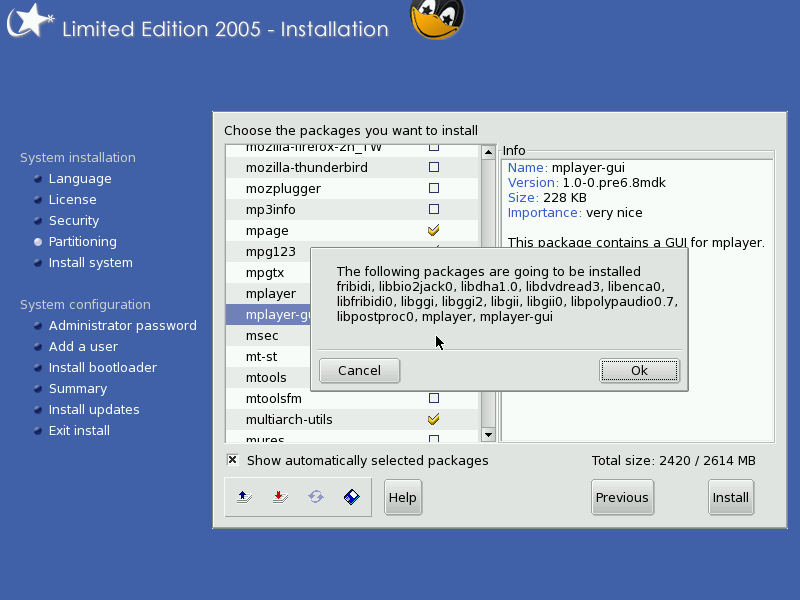Click the load selection icon with blue arrow

click(244, 496)
